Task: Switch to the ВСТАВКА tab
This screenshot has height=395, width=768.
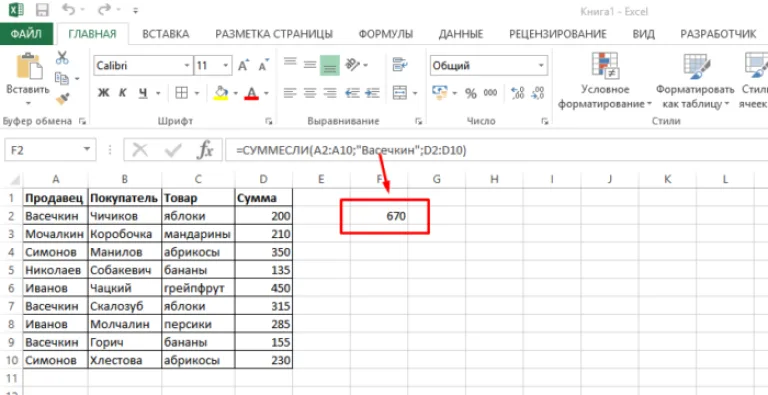Action: [x=166, y=34]
